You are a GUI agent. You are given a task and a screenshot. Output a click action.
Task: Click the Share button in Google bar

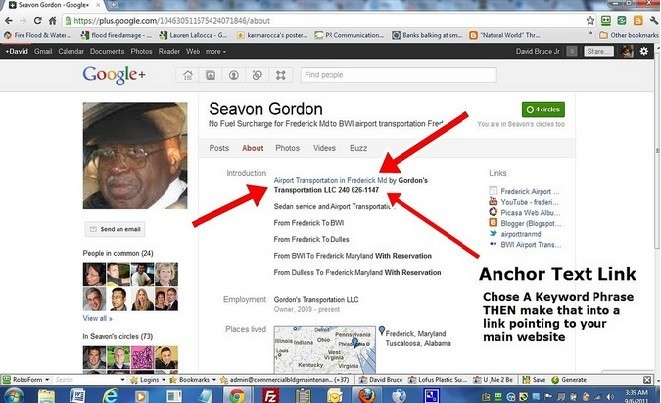pyautogui.click(x=599, y=51)
